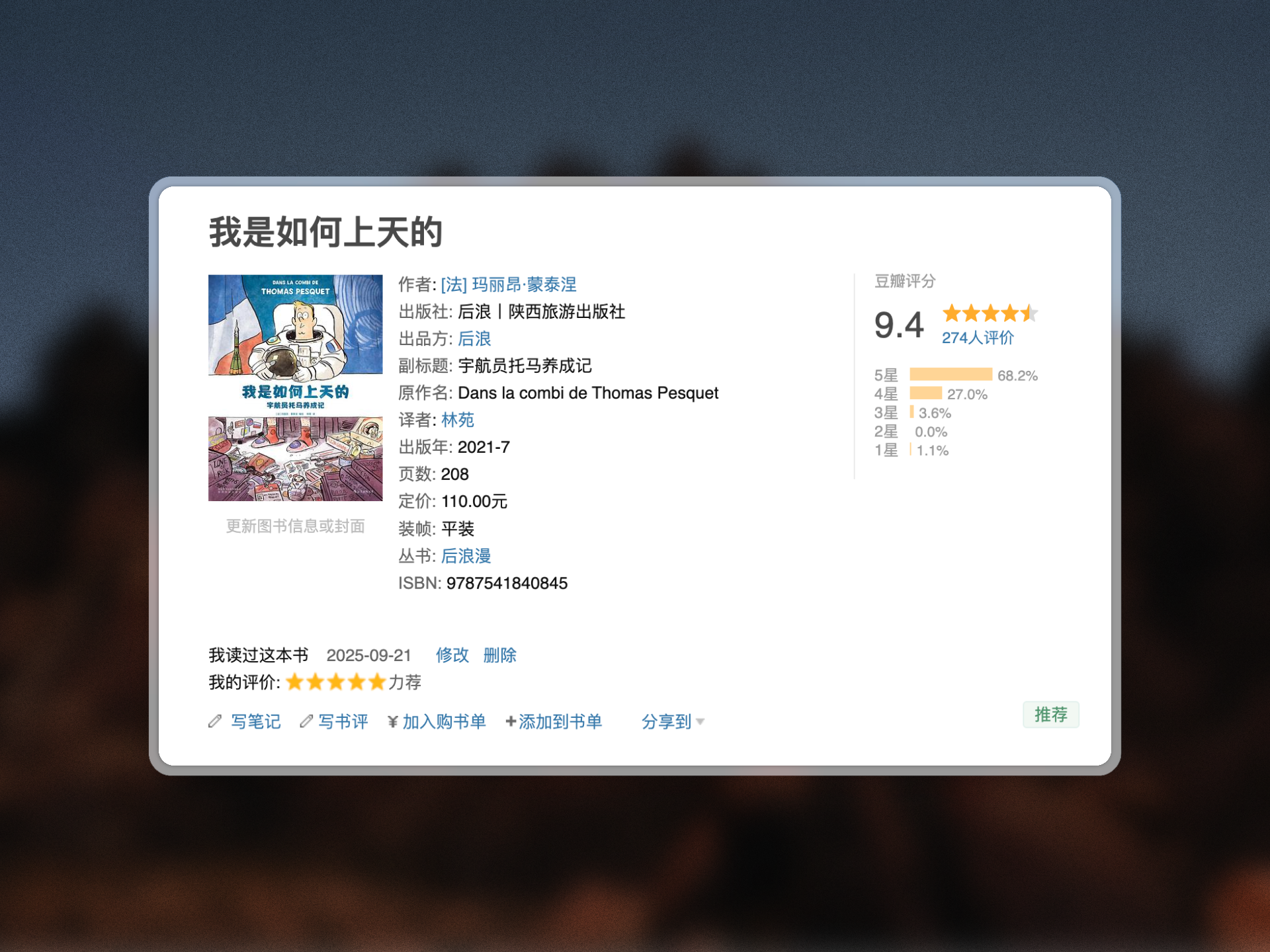Click the book cover thumbnail
Image resolution: width=1270 pixels, height=952 pixels.
point(295,388)
